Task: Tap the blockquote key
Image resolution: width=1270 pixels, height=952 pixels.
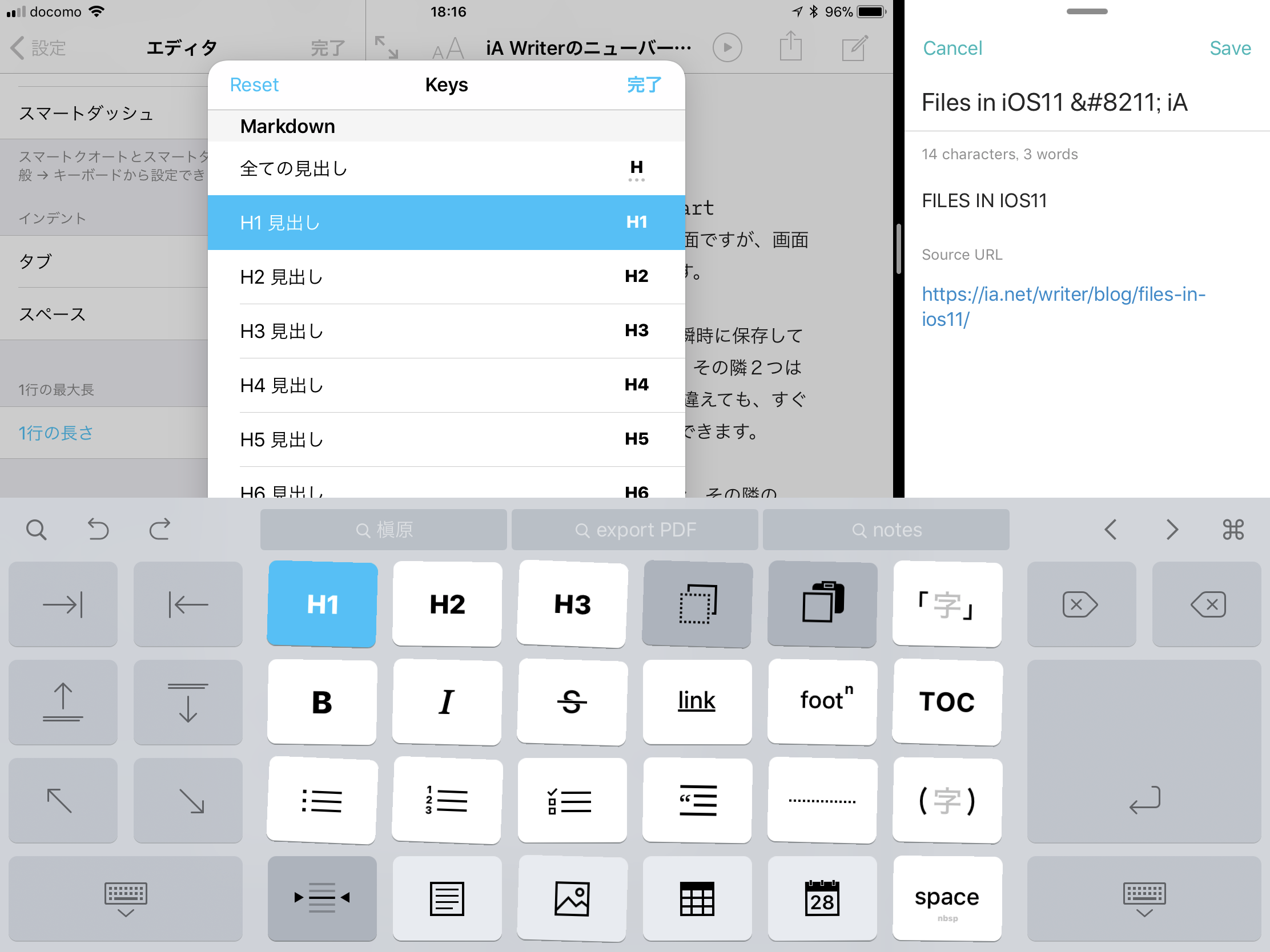Action: click(697, 801)
